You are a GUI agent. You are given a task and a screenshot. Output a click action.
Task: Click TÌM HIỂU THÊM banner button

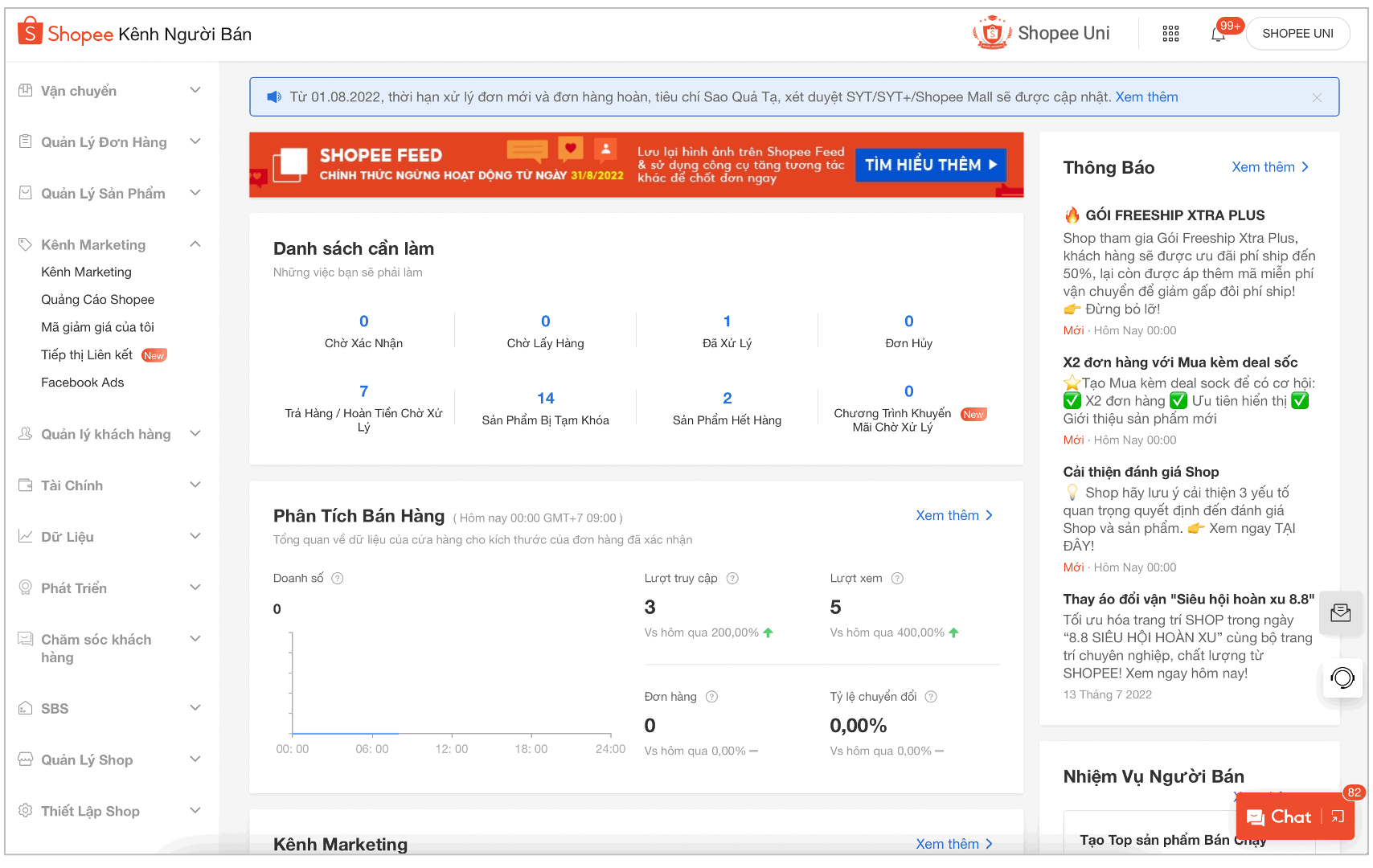[931, 165]
